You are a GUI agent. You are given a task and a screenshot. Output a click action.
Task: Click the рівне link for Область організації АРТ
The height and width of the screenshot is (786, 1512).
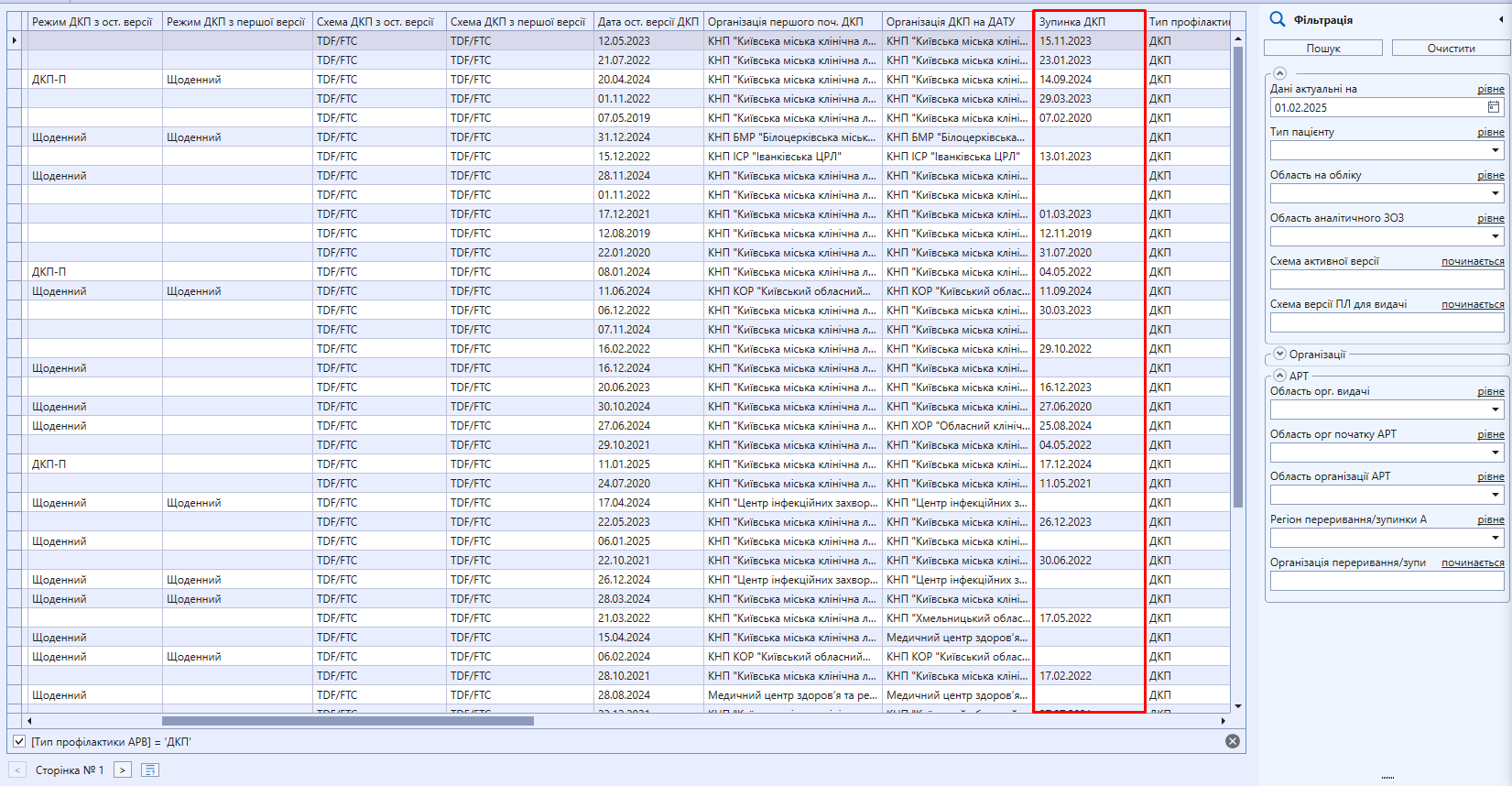(1491, 476)
